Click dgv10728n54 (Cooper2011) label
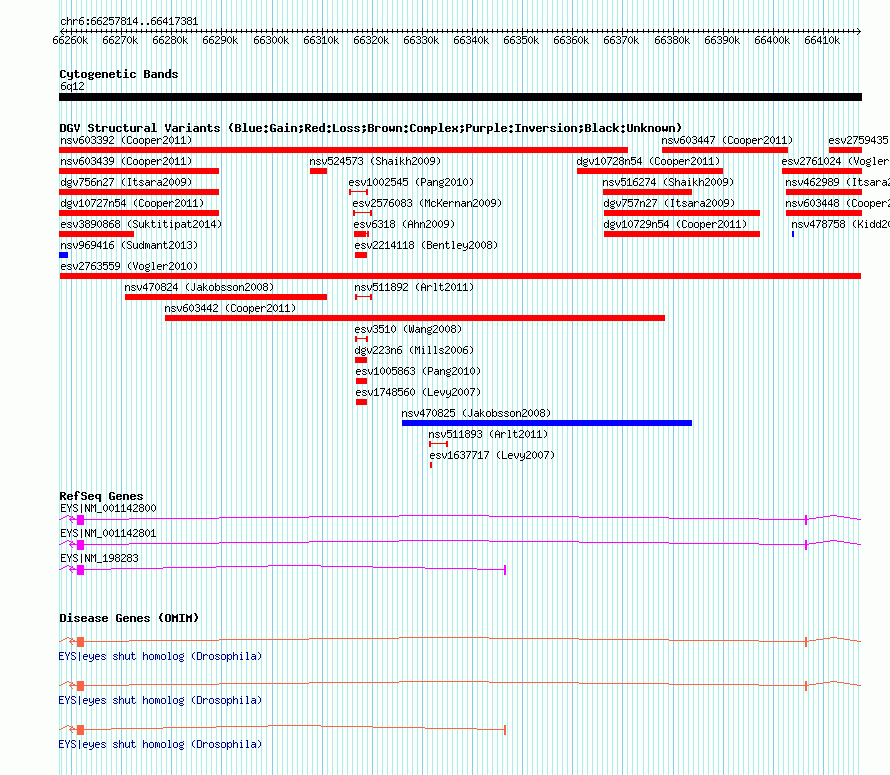This screenshot has width=890, height=775. 648,161
